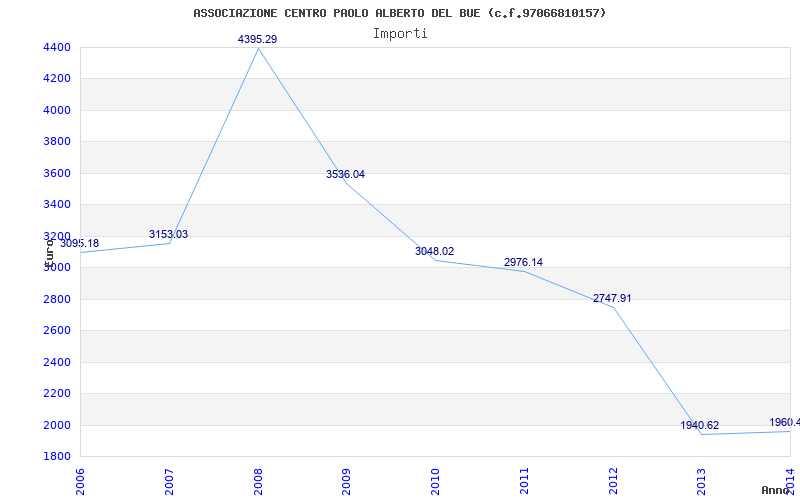Click the Euro y-axis title
This screenshot has height=500, width=800.
pos(49,253)
